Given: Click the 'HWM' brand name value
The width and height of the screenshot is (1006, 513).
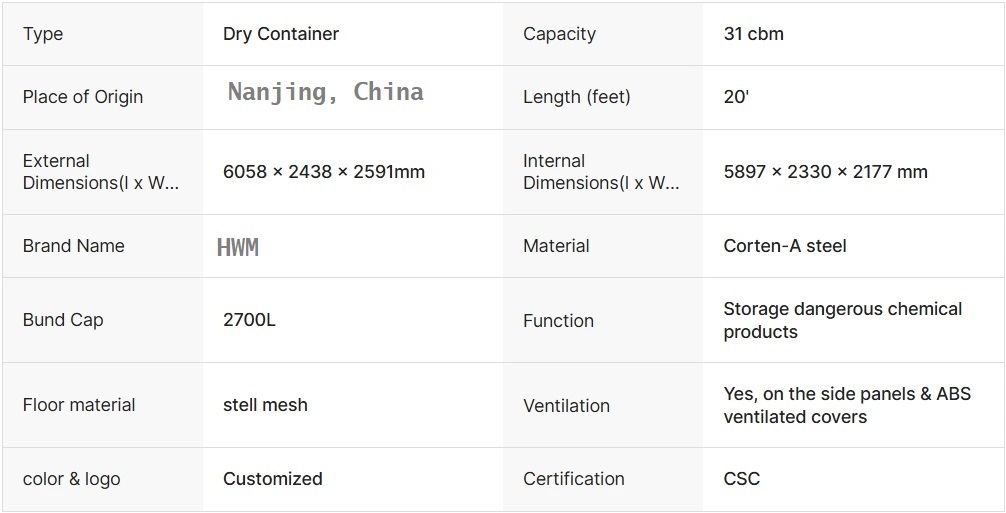Looking at the screenshot, I should coord(238,247).
